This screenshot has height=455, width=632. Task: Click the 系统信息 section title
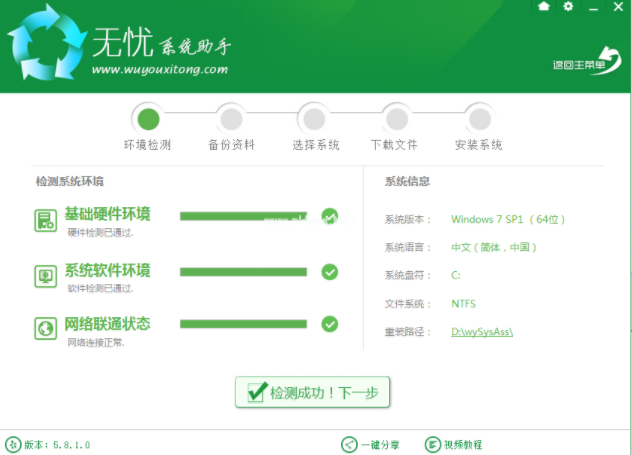tap(407, 181)
